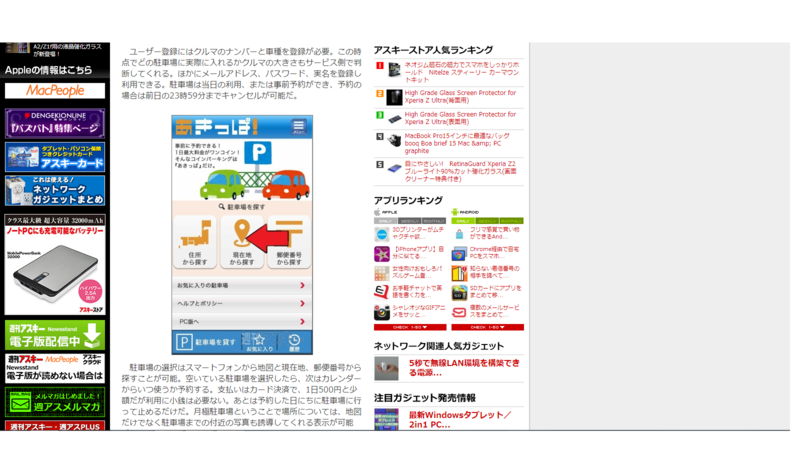Select the red mail envelope app icon
Image resolution: width=800 pixels, height=450 pixels.
click(x=459, y=312)
